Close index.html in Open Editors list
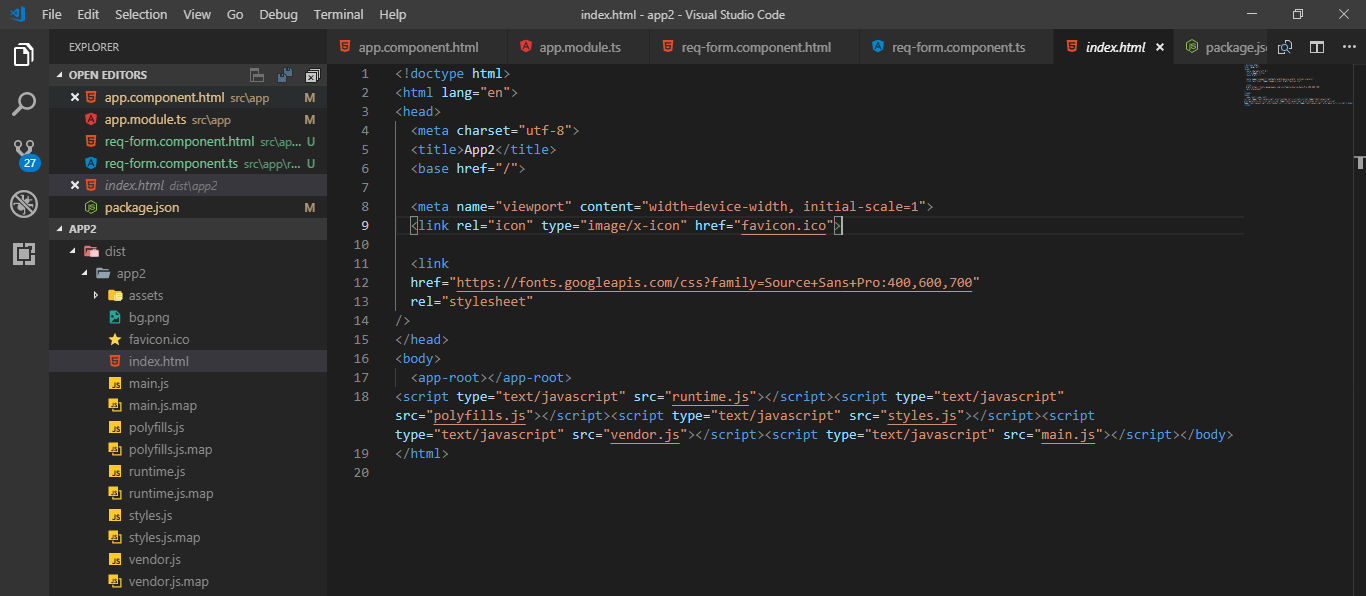The height and width of the screenshot is (596, 1366). (x=75, y=186)
